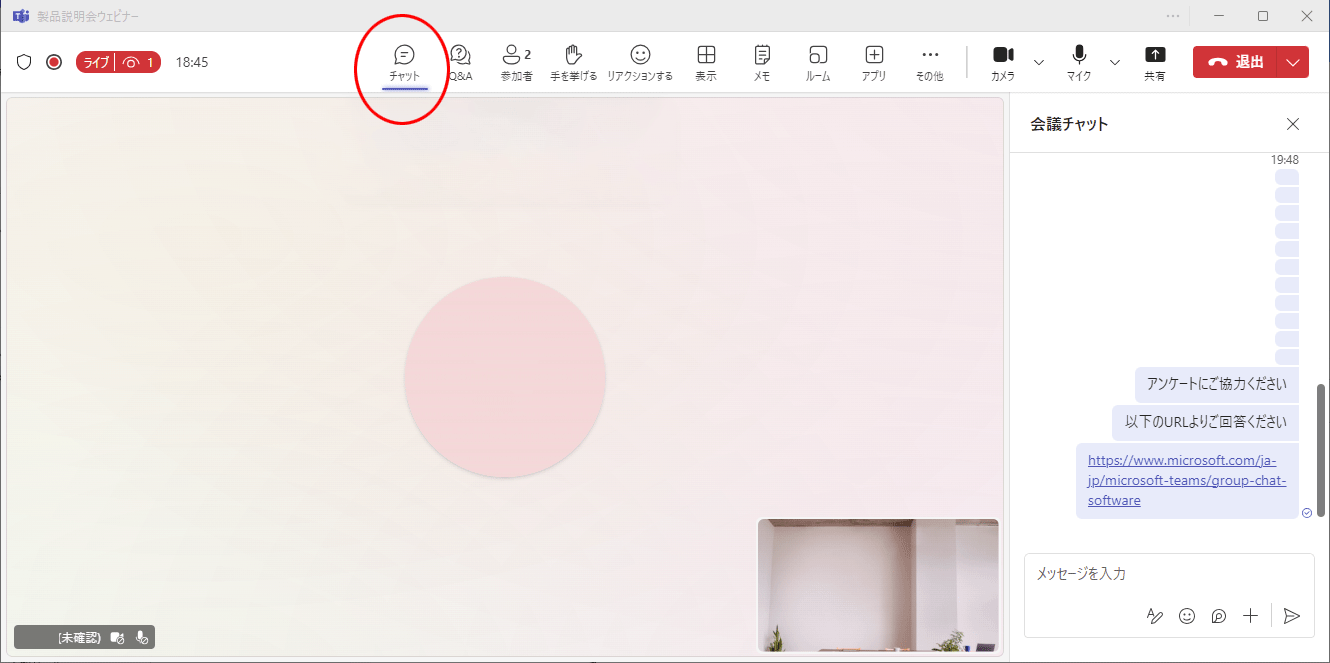Click the chat panel vertical scrollbar

click(x=1322, y=450)
